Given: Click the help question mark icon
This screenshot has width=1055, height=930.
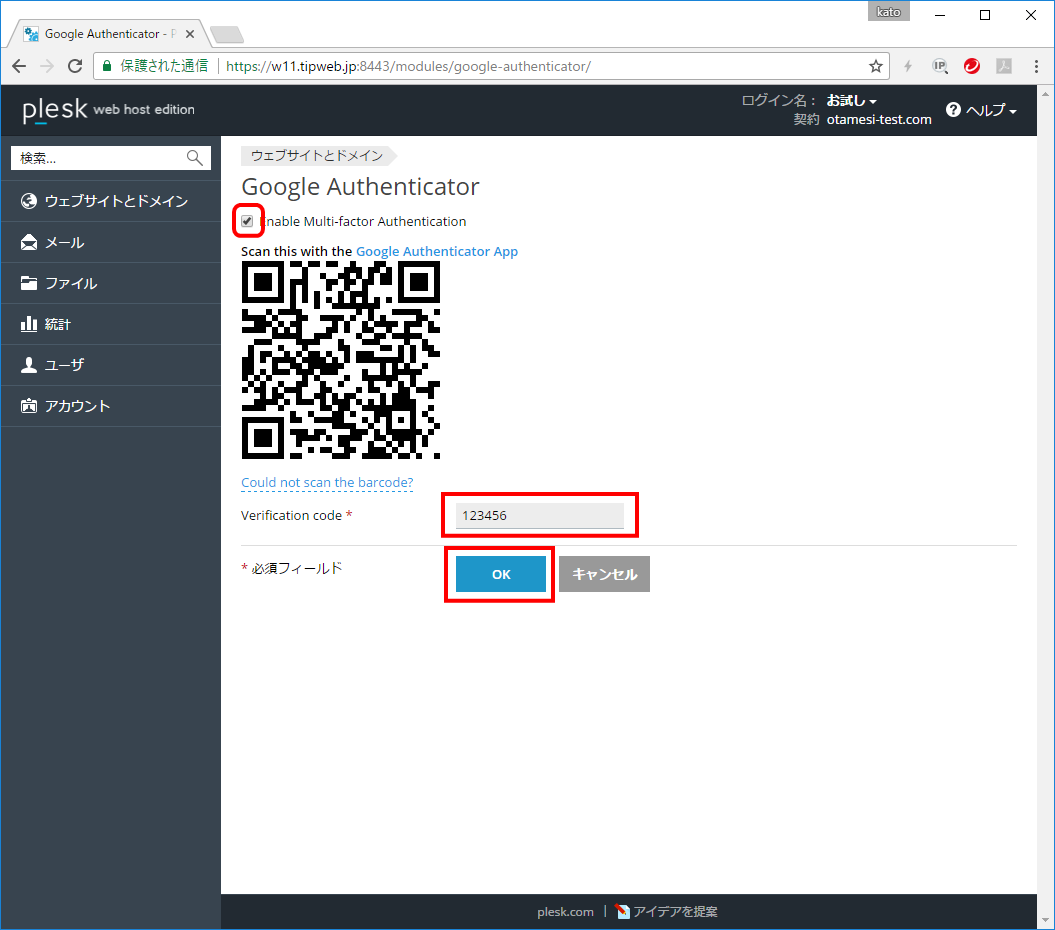Looking at the screenshot, I should (x=953, y=110).
